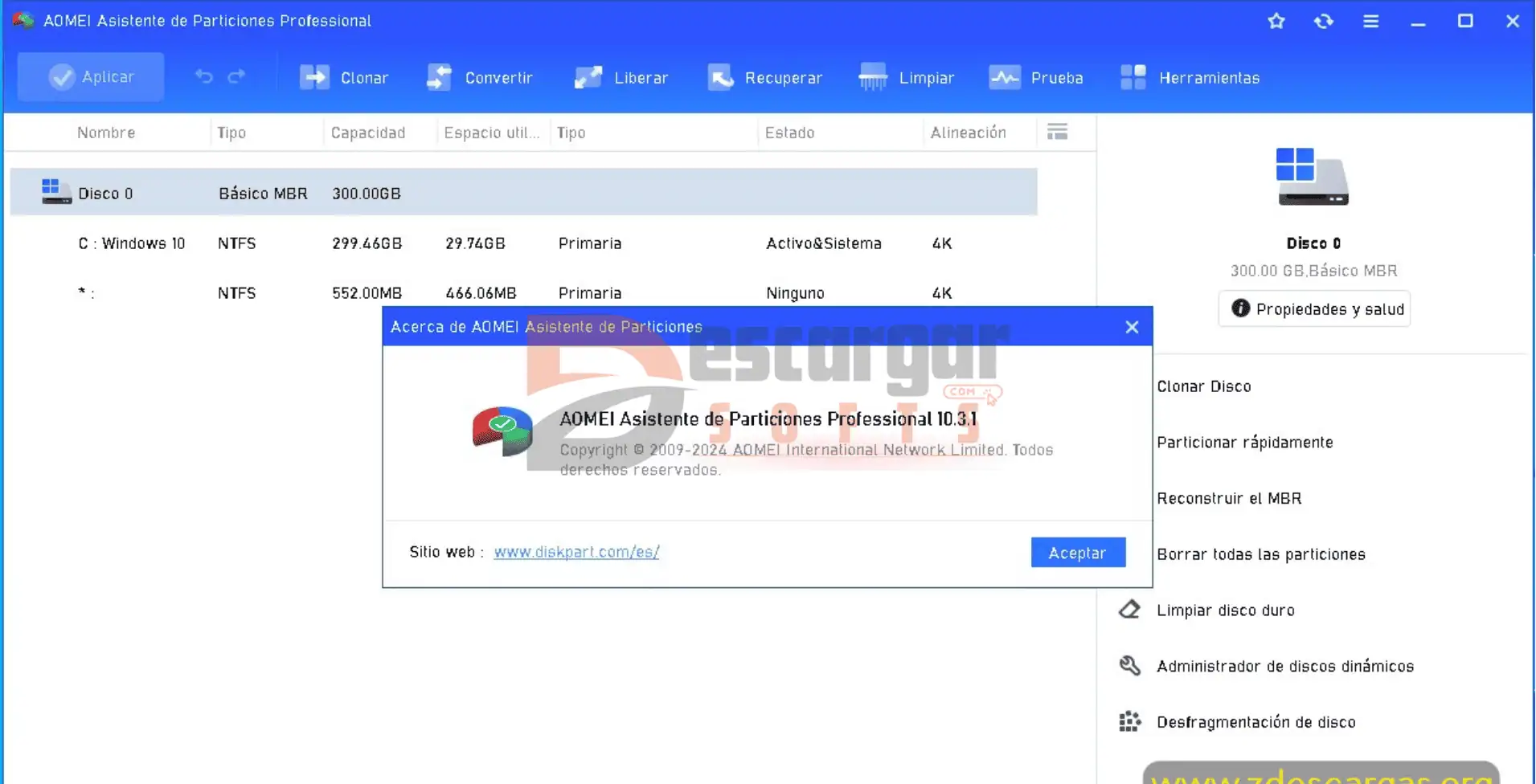
Task: Click the Nombre column header
Action: pyautogui.click(x=106, y=133)
